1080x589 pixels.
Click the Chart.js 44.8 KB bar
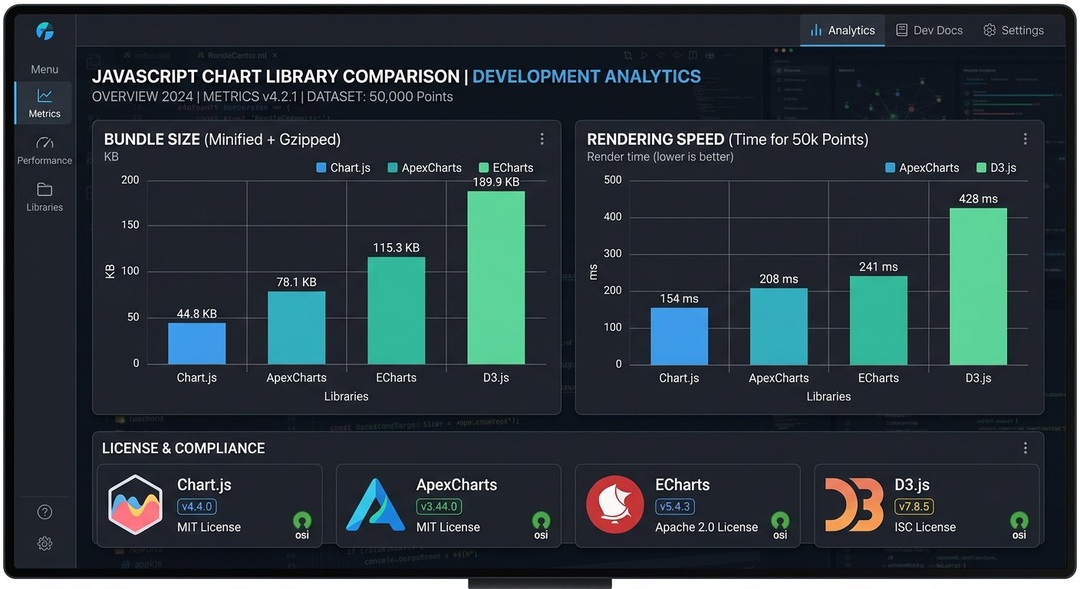[x=197, y=343]
